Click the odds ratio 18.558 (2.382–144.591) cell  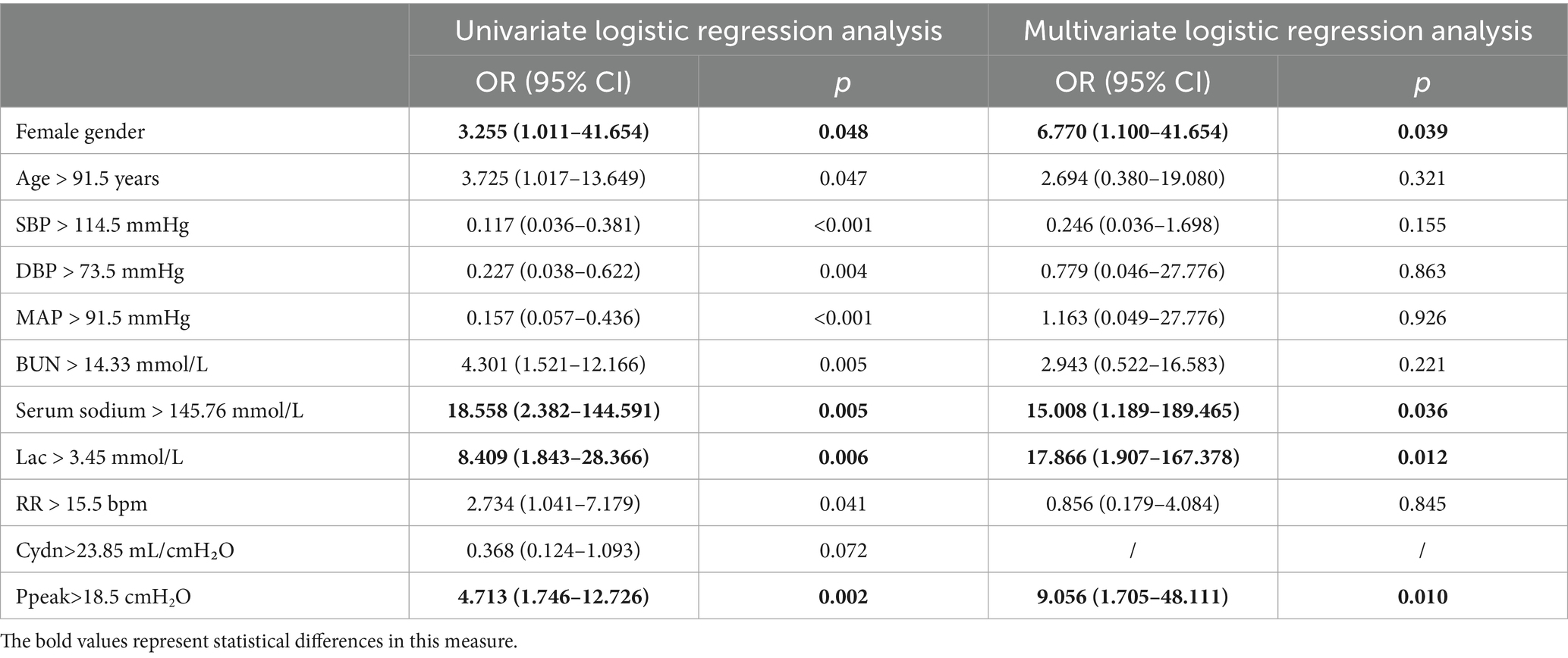(554, 411)
